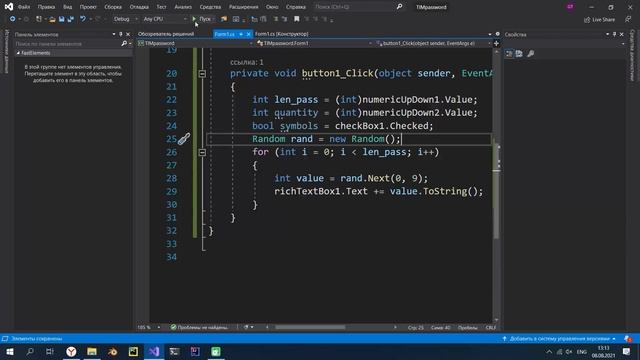Open the Windows Start menu
Screen dimensions: 640x360
coord(10,351)
